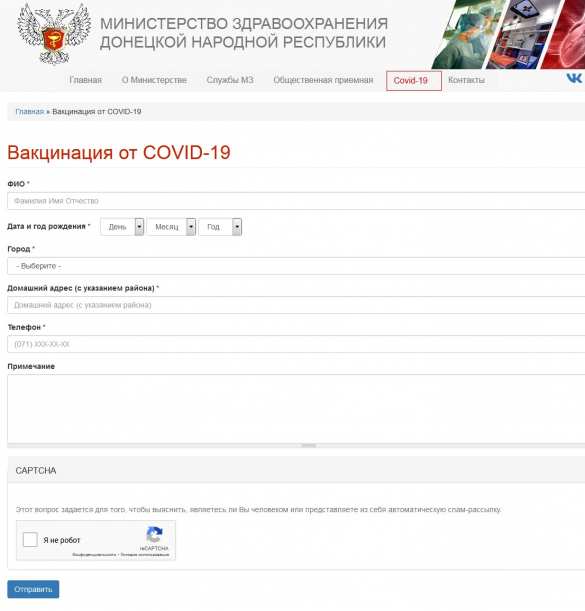Click the header medical photo banner

pos(508,34)
